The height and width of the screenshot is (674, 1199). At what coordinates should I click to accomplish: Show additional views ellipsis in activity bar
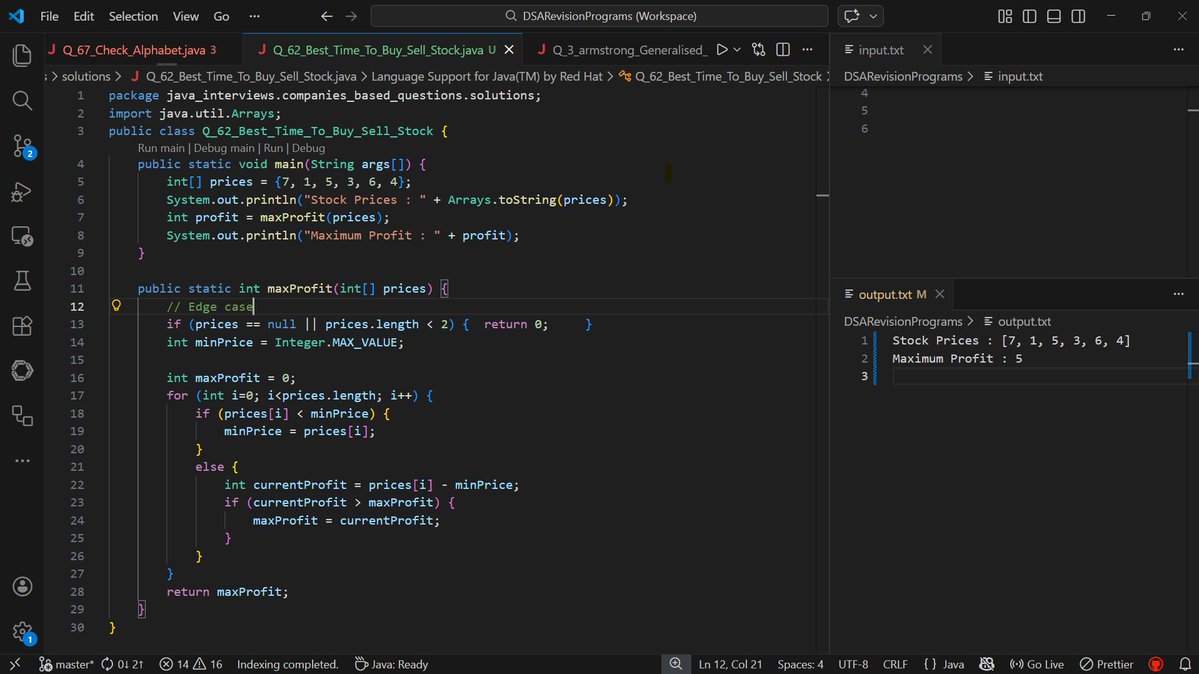(x=22, y=461)
